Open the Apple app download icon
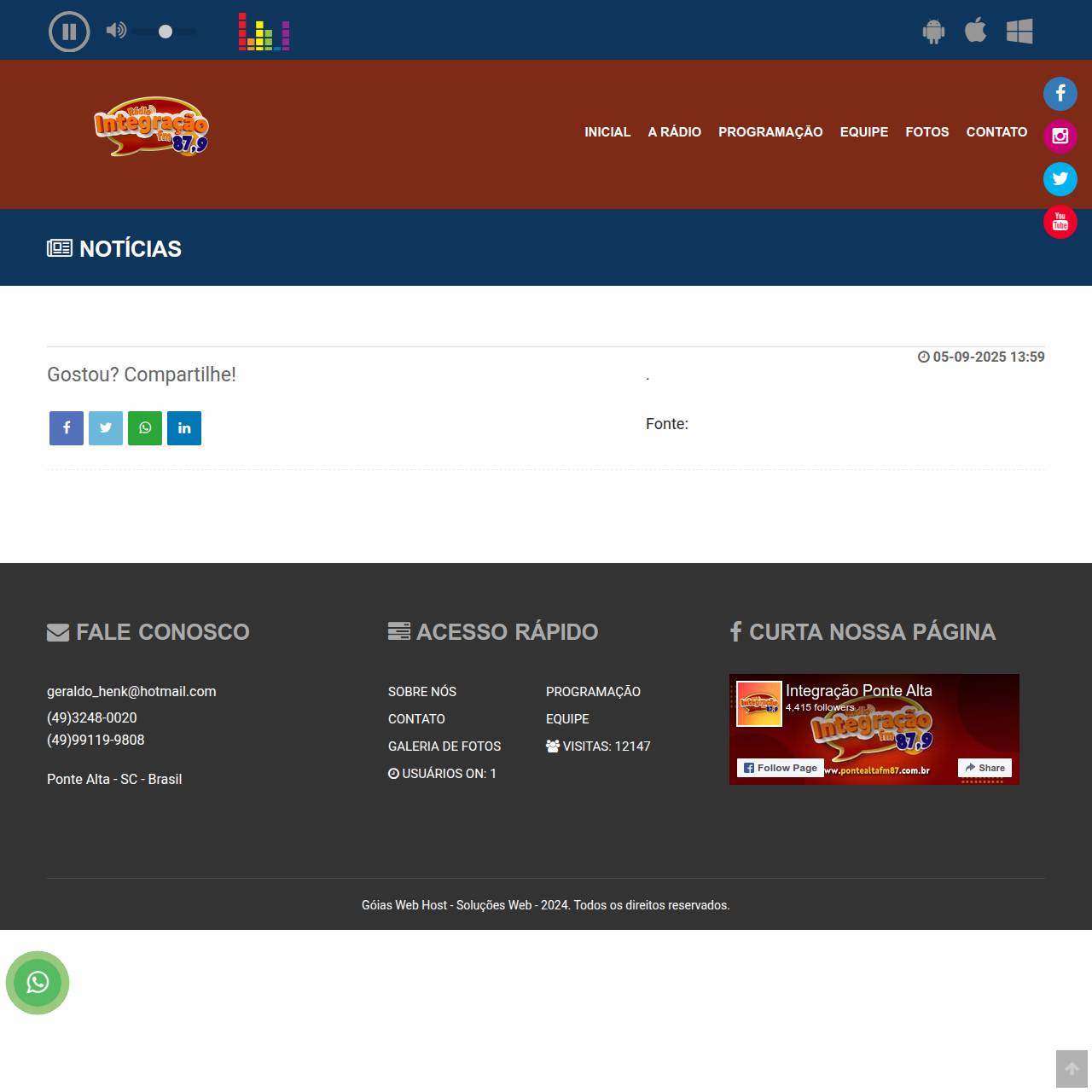 [x=975, y=31]
